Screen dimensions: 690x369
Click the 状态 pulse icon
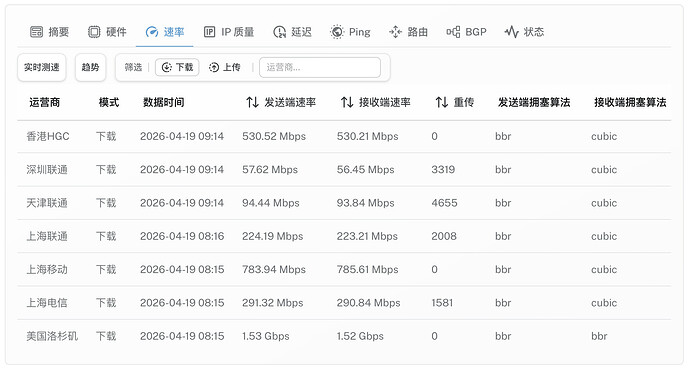pos(511,32)
